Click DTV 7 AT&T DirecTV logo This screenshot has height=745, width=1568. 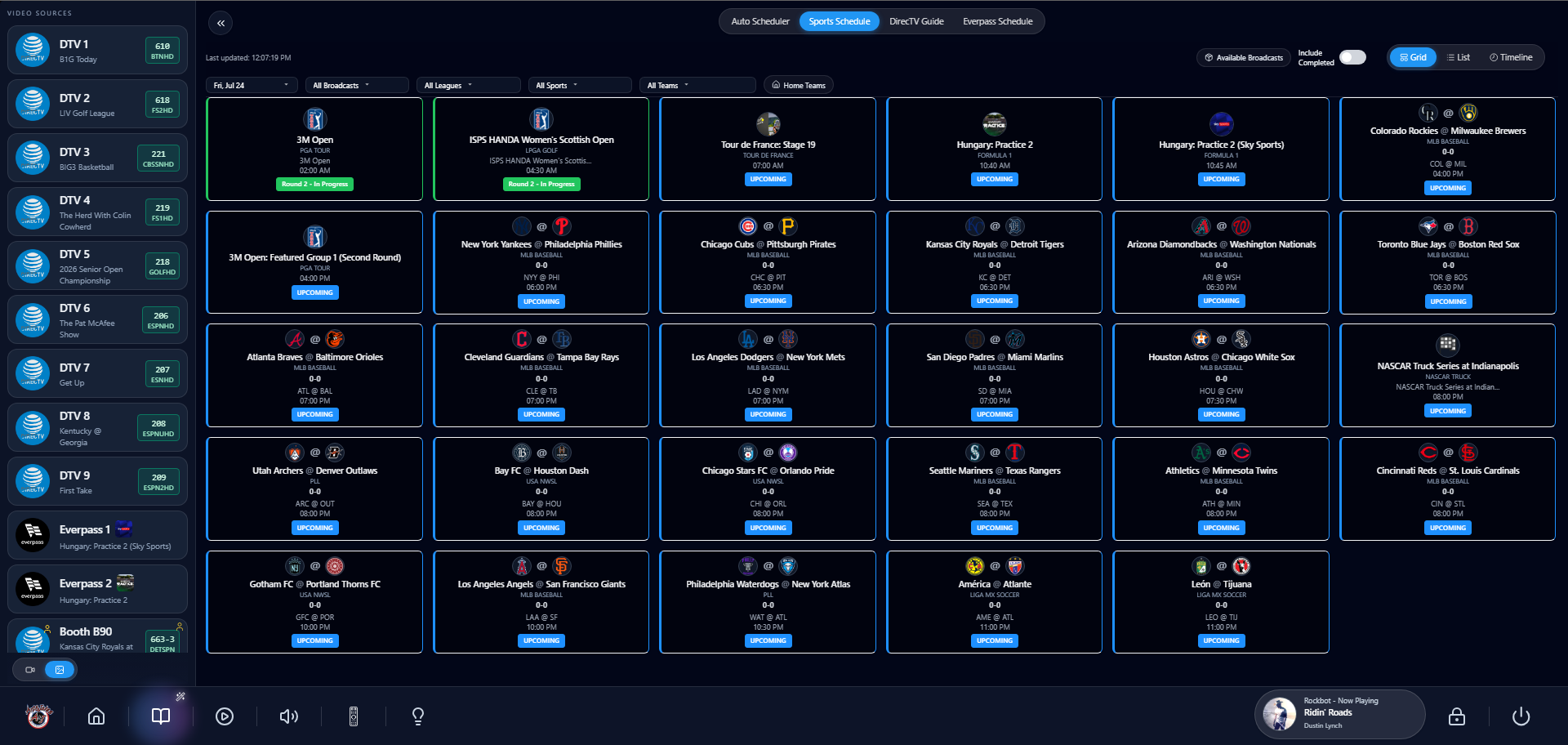(33, 373)
